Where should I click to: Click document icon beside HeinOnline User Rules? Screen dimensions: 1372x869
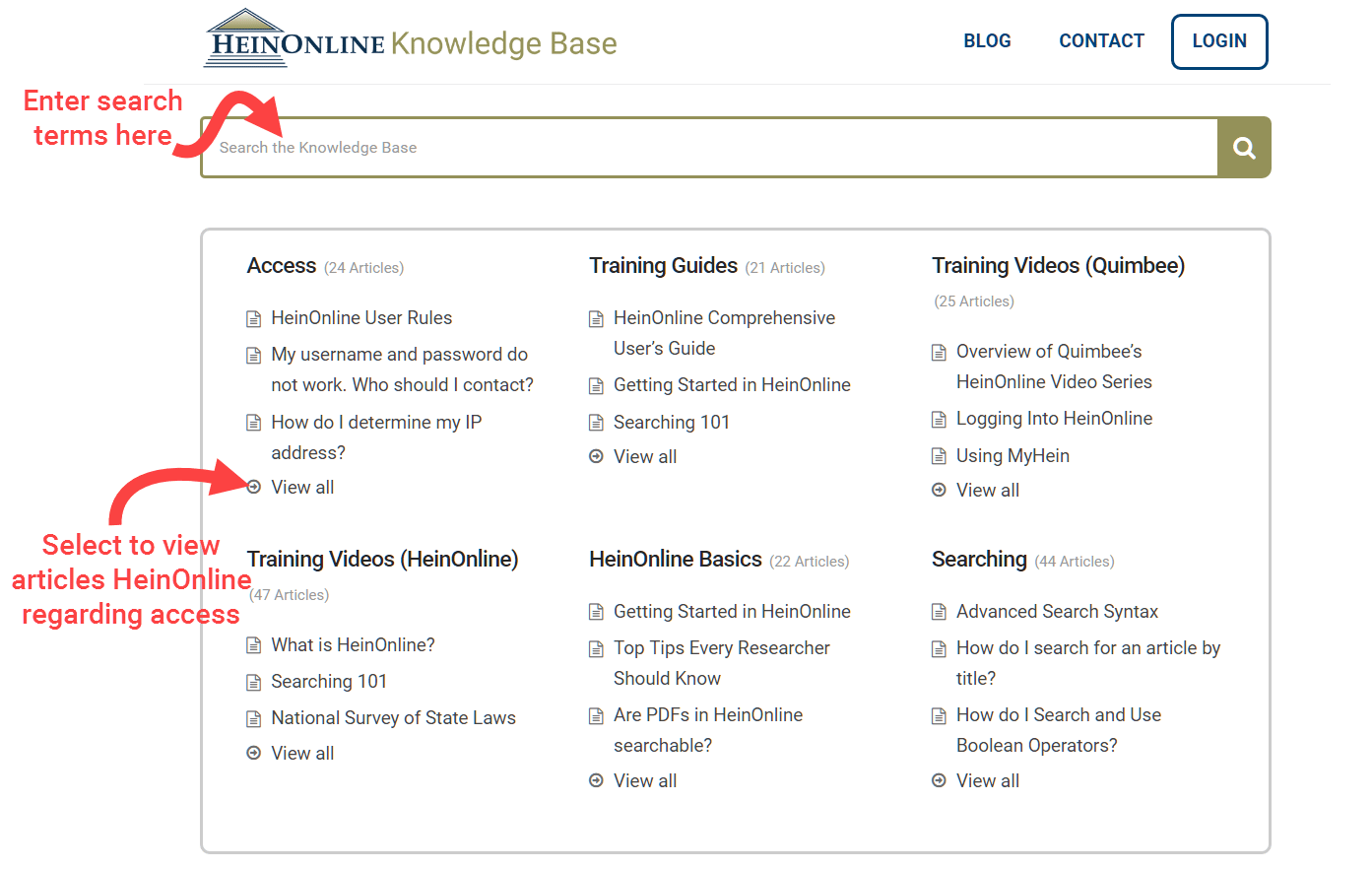point(253,319)
